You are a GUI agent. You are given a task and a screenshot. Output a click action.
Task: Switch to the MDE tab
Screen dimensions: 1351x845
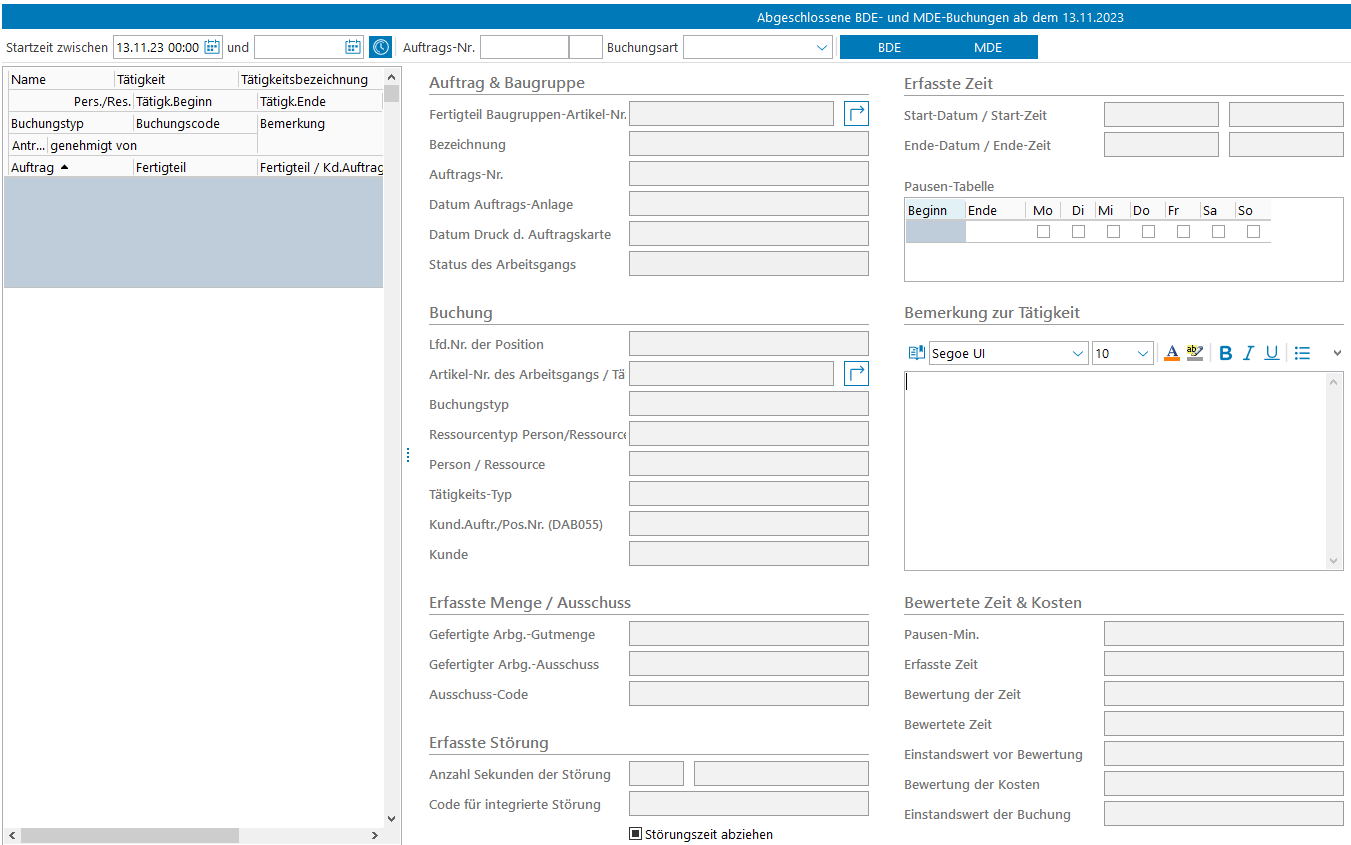pos(987,47)
